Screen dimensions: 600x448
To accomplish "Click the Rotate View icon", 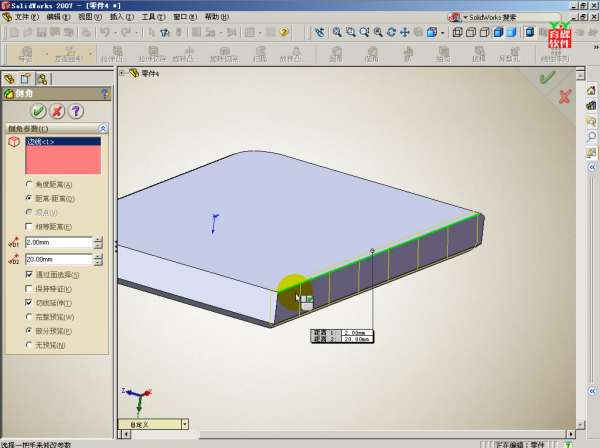I will [x=391, y=33].
